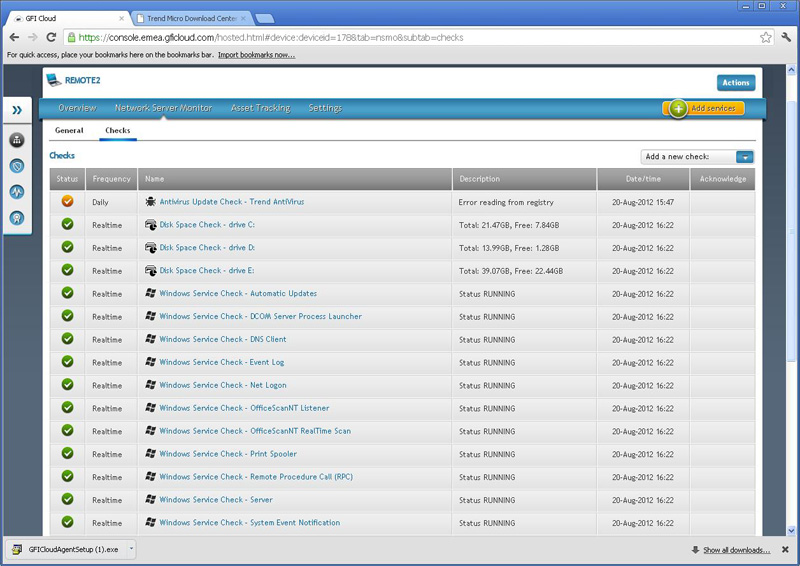Open the GFICloudAgentSetup download arrow menu
800x566 pixels.
[x=131, y=549]
